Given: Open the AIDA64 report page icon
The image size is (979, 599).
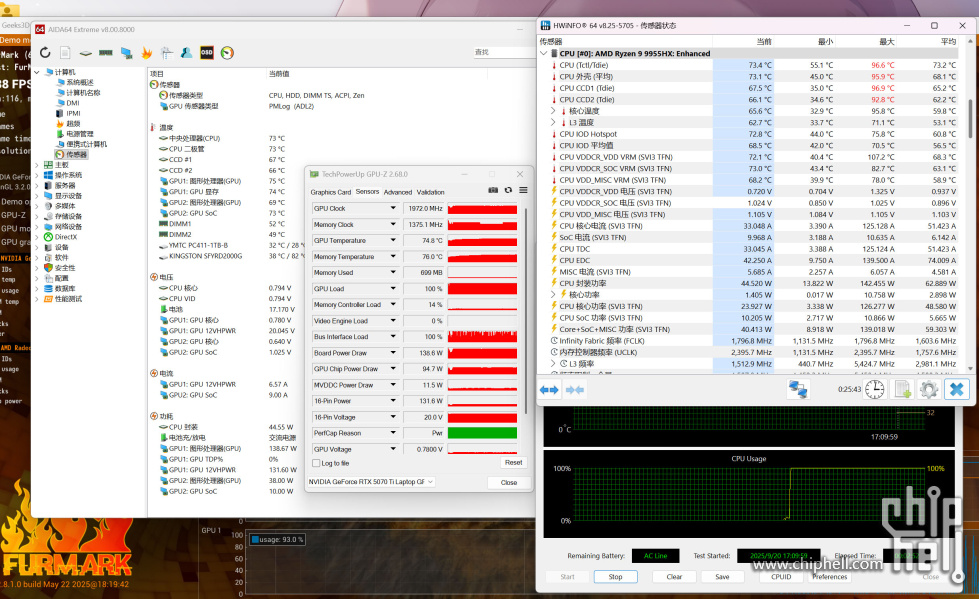Looking at the screenshot, I should click(65, 53).
